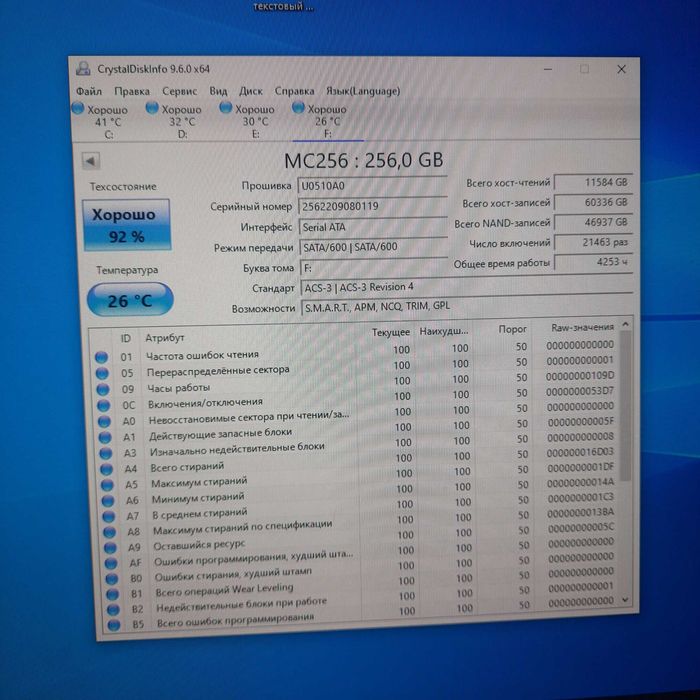Open the Вид menu

[218, 92]
